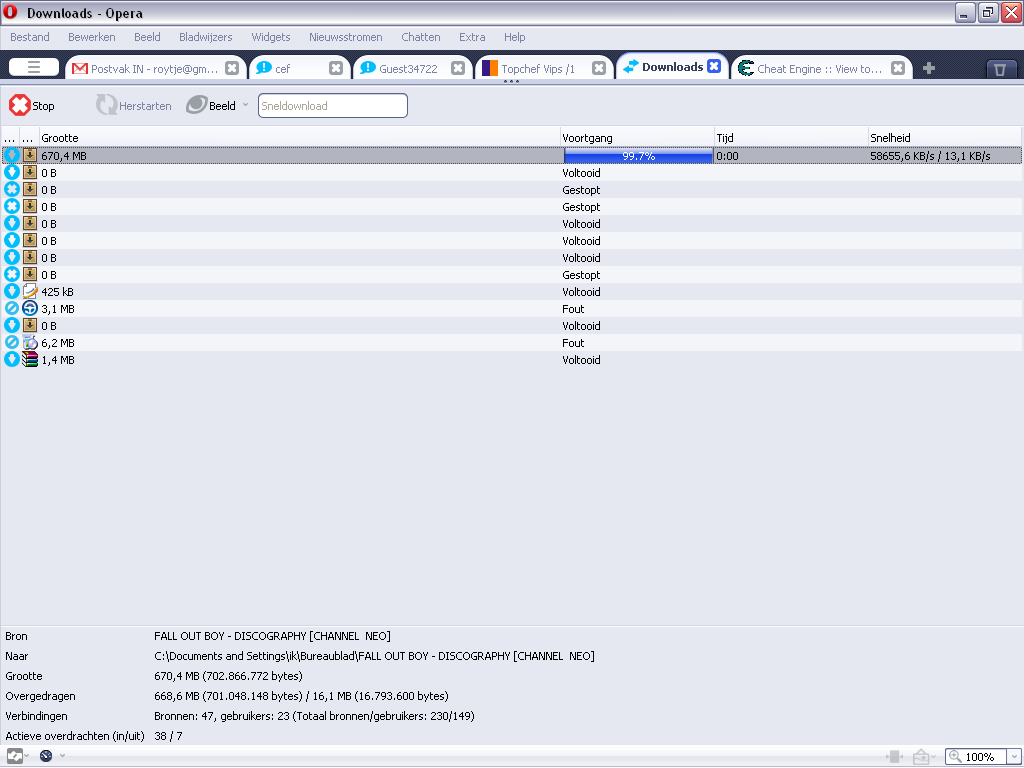Screen dimensions: 1024x768
Task: Focus the Sneldownload input field
Action: coord(332,105)
